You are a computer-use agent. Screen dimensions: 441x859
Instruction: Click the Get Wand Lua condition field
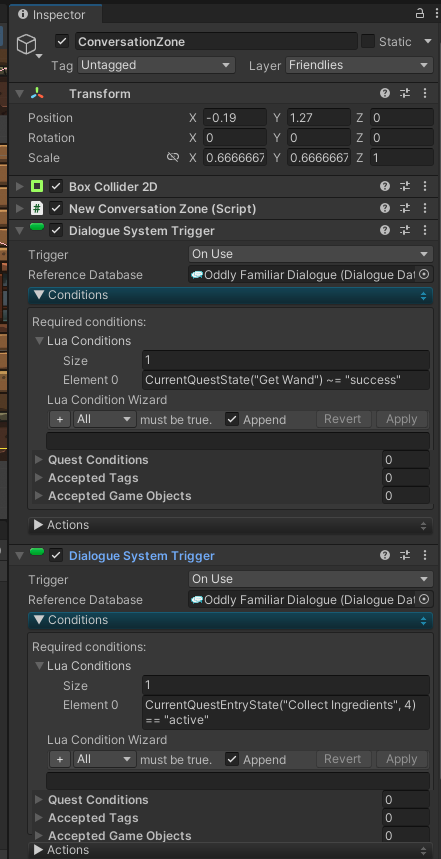pos(285,380)
